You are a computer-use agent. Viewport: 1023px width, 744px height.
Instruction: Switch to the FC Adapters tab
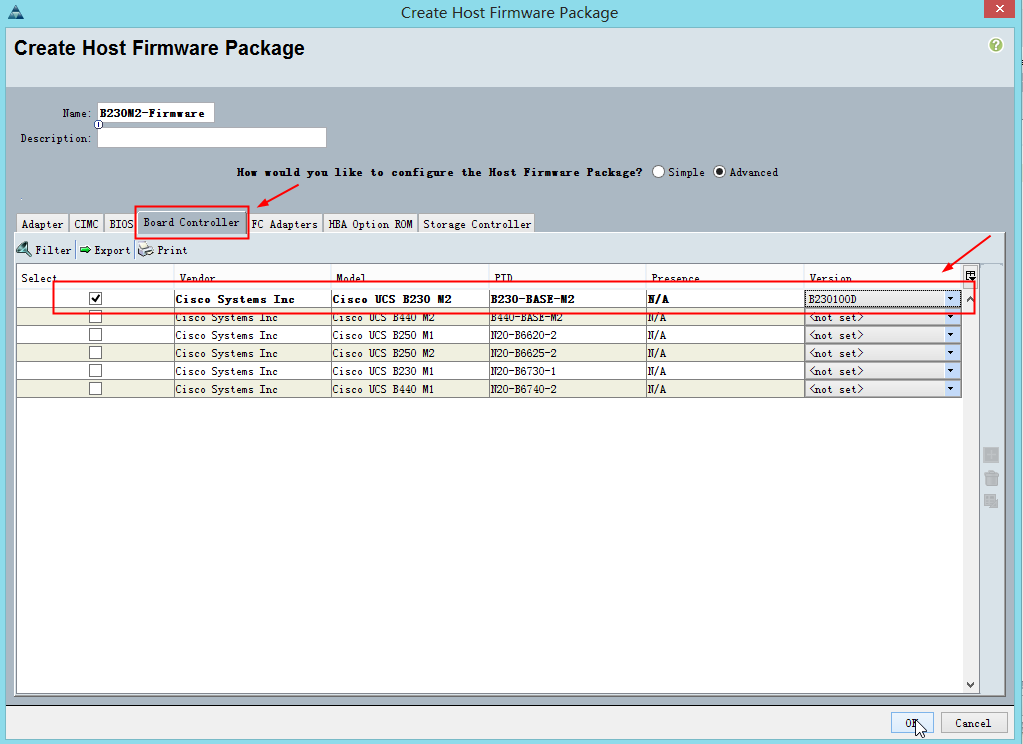tap(284, 224)
